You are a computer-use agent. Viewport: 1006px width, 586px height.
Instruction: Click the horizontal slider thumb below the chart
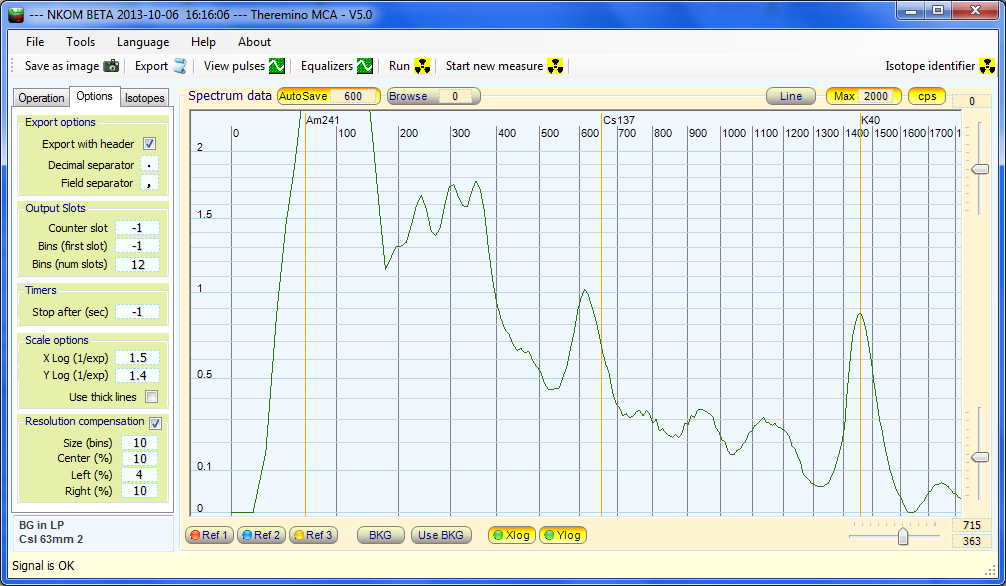coord(903,536)
